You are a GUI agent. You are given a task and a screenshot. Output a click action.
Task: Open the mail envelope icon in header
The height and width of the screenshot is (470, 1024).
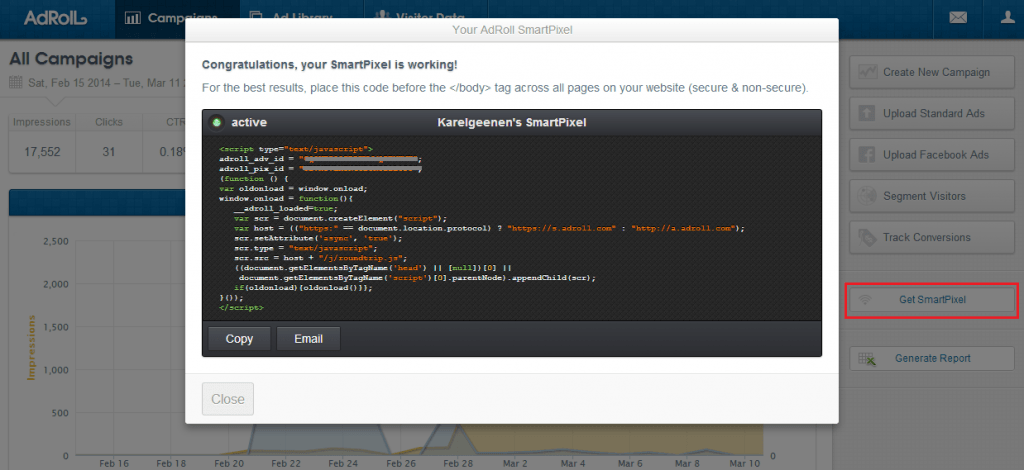pyautogui.click(x=958, y=18)
